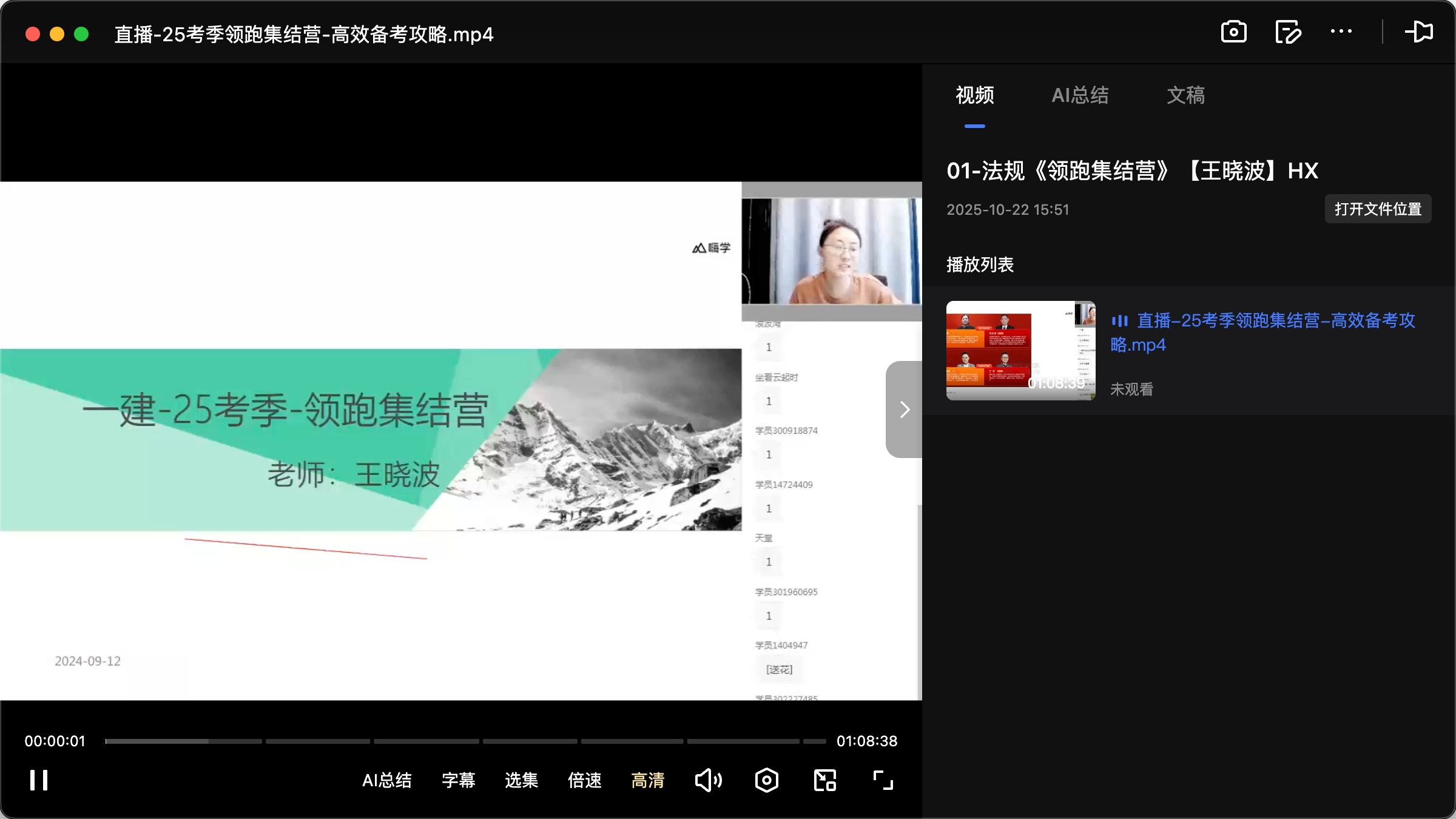Screen dimensions: 1456x819
Task: Toggle subtitles using 字幕
Action: (459, 781)
